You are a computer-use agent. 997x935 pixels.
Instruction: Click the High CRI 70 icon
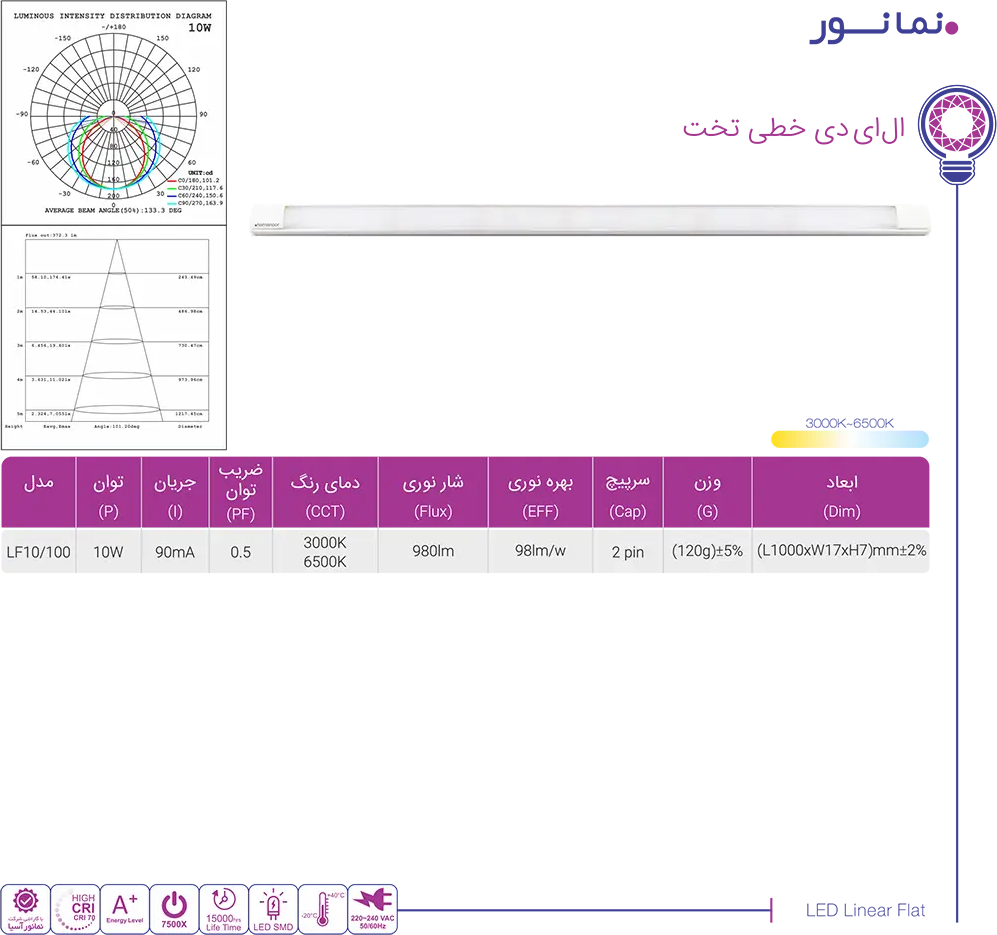click(x=75, y=909)
